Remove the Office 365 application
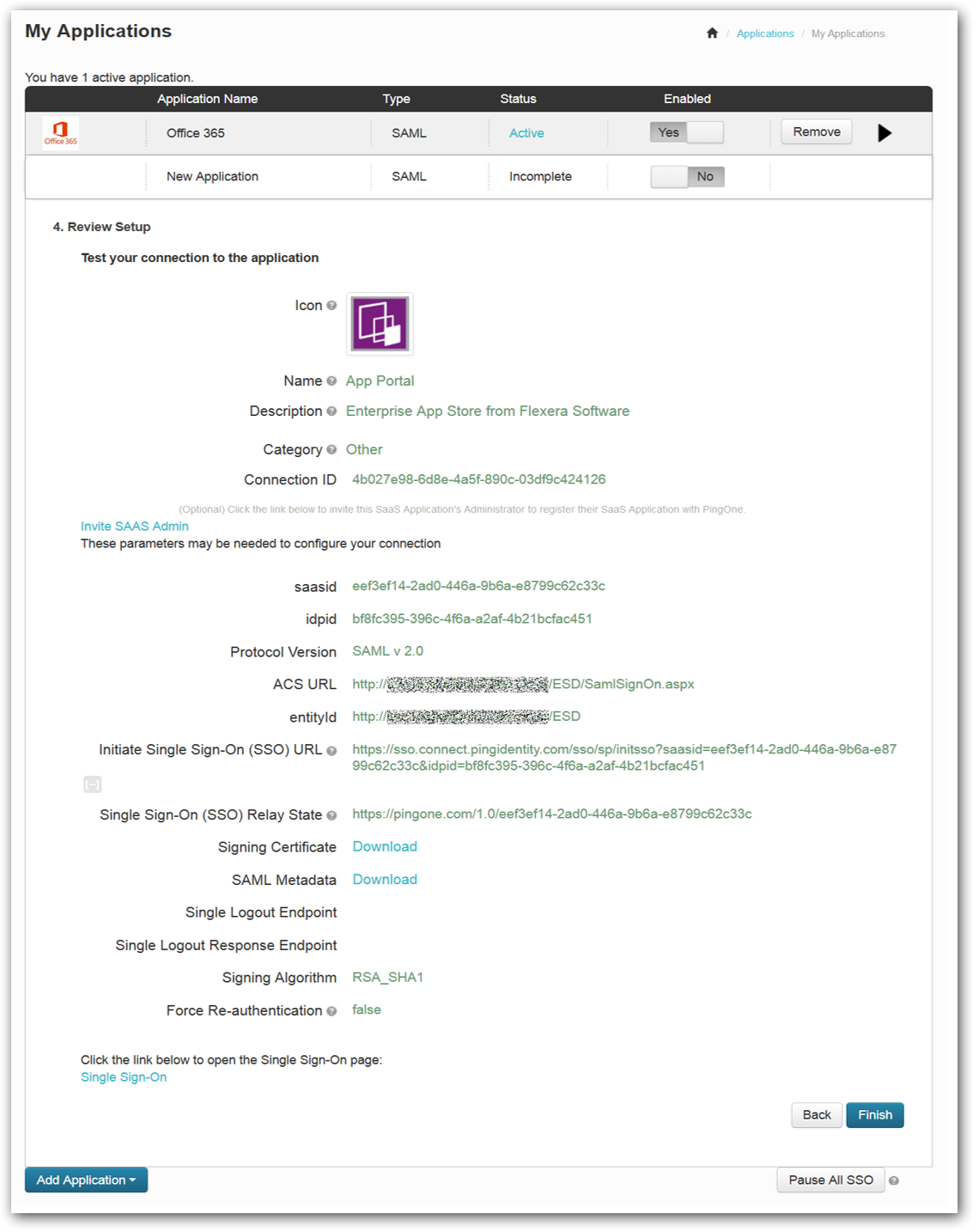 click(816, 131)
